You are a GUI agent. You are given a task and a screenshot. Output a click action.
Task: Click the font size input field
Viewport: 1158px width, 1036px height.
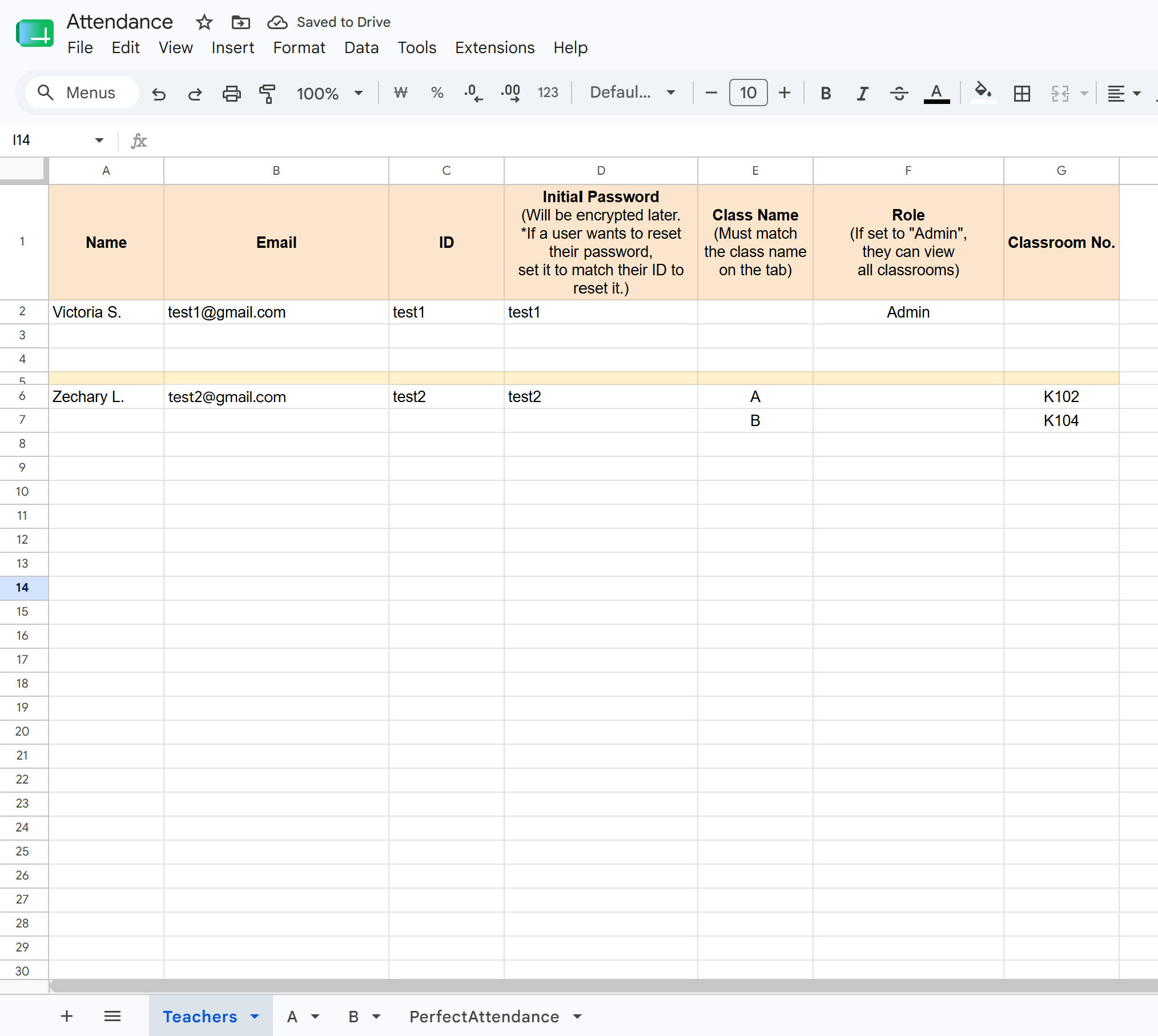(748, 93)
